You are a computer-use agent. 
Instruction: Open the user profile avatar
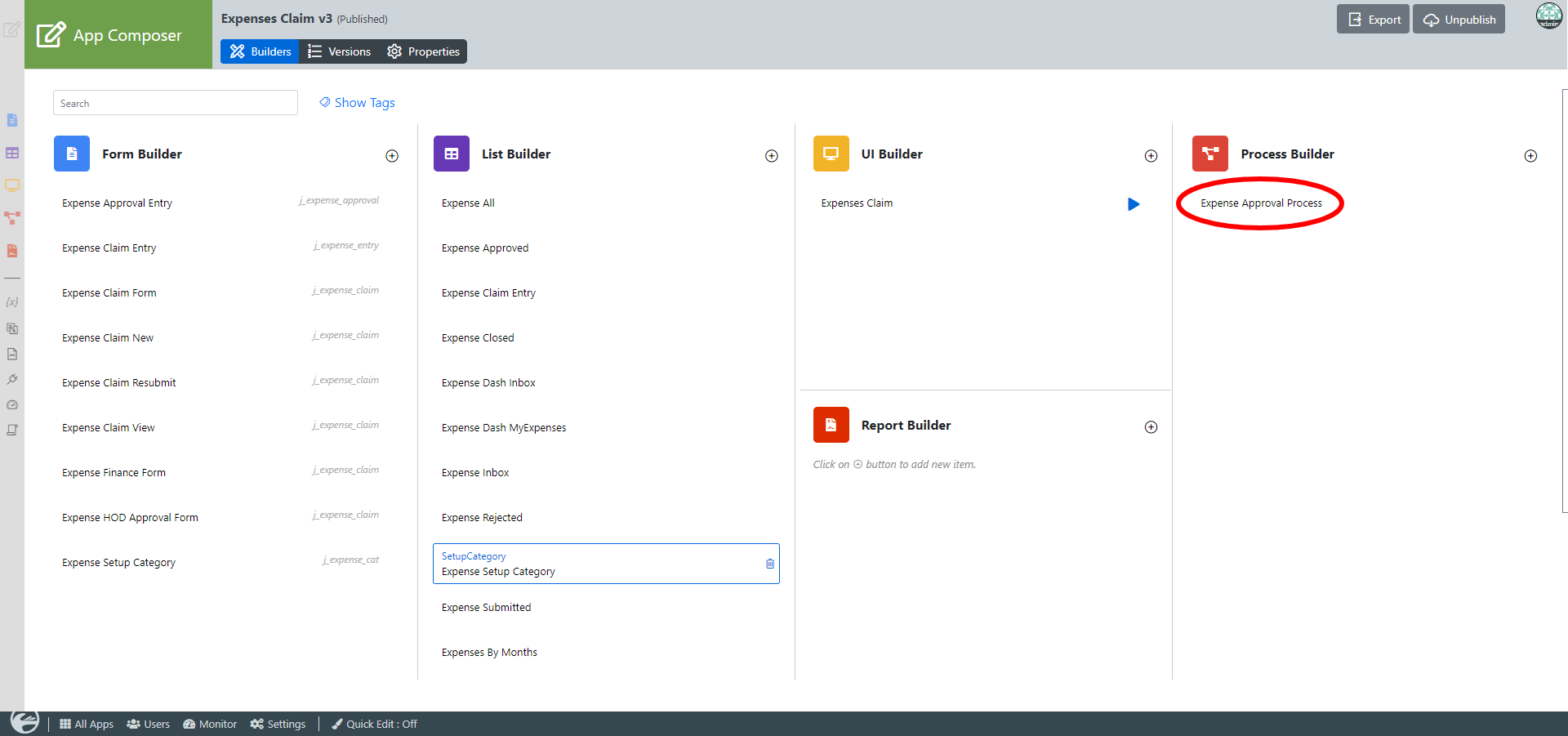1548,16
